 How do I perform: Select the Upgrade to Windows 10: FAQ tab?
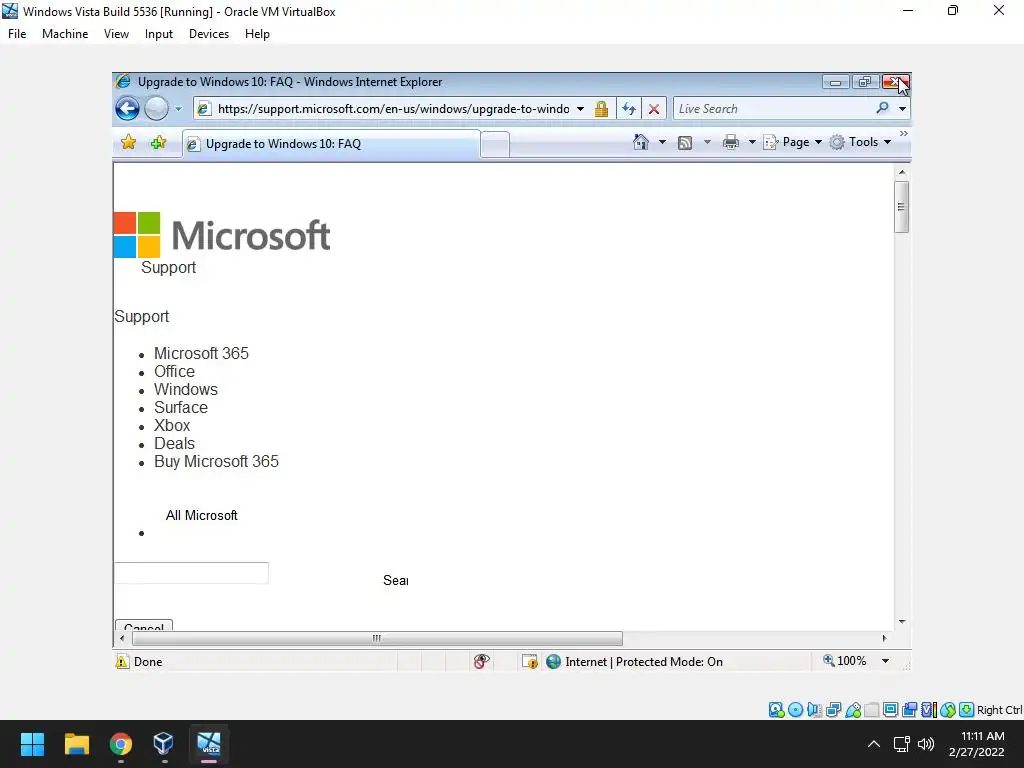pyautogui.click(x=332, y=144)
